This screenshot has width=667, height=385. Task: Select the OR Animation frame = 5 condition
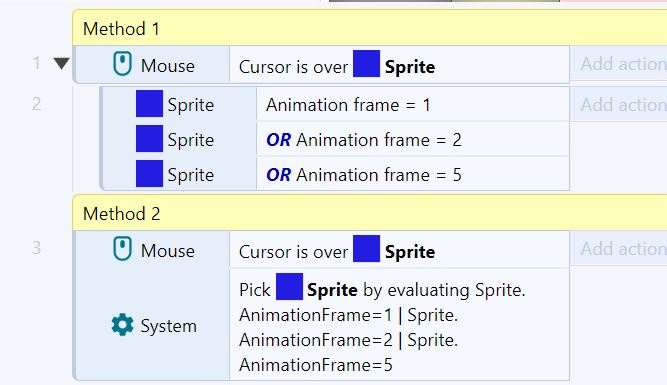(413, 174)
